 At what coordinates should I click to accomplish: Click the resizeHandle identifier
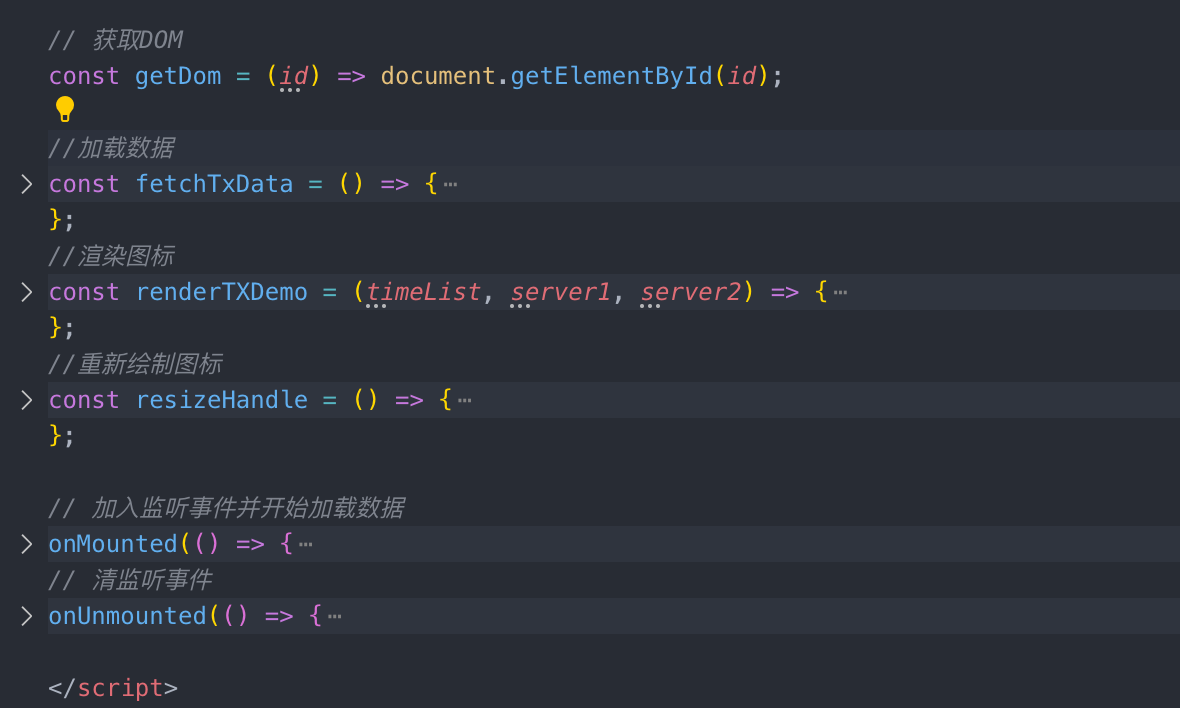coord(221,400)
